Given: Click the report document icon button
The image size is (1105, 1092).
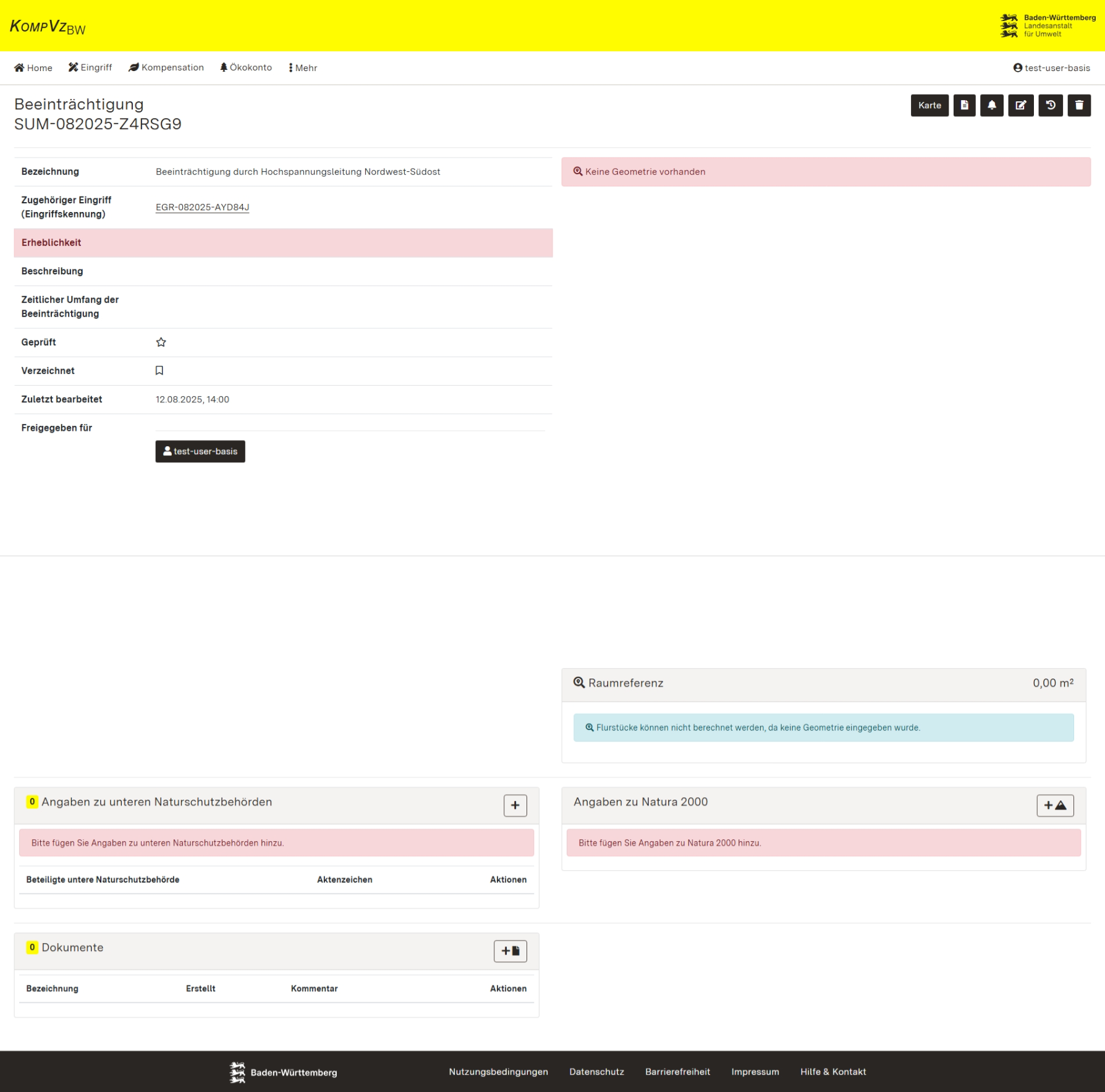Looking at the screenshot, I should (964, 105).
